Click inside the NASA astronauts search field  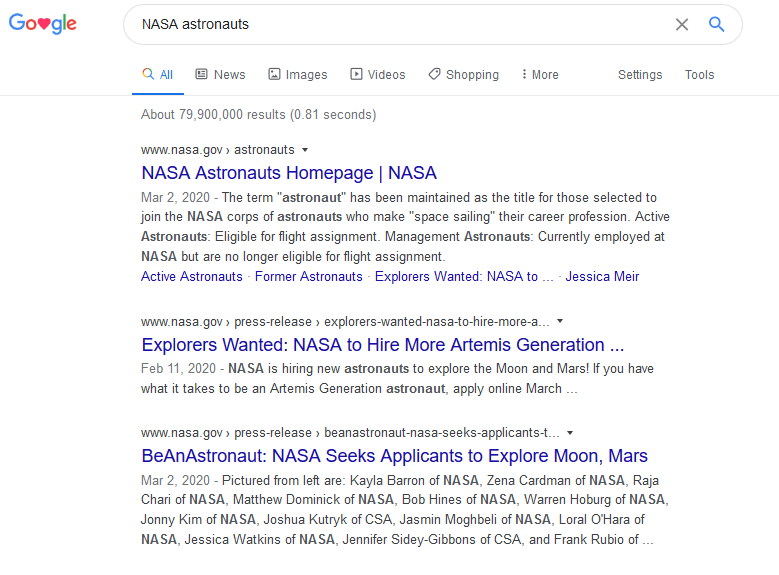coord(400,24)
